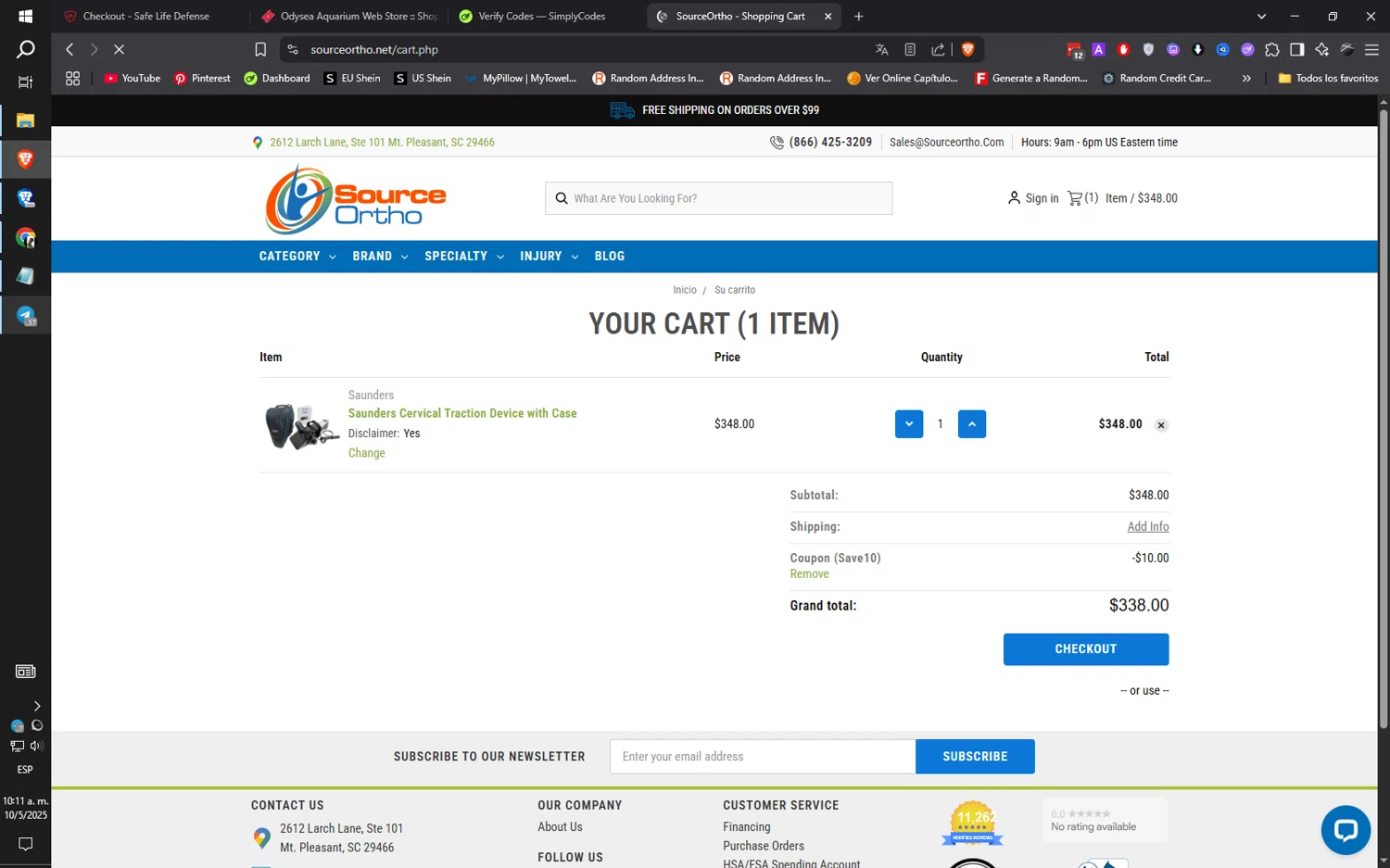
Task: Open the Windows search magnifier on taskbar
Action: [x=25, y=49]
